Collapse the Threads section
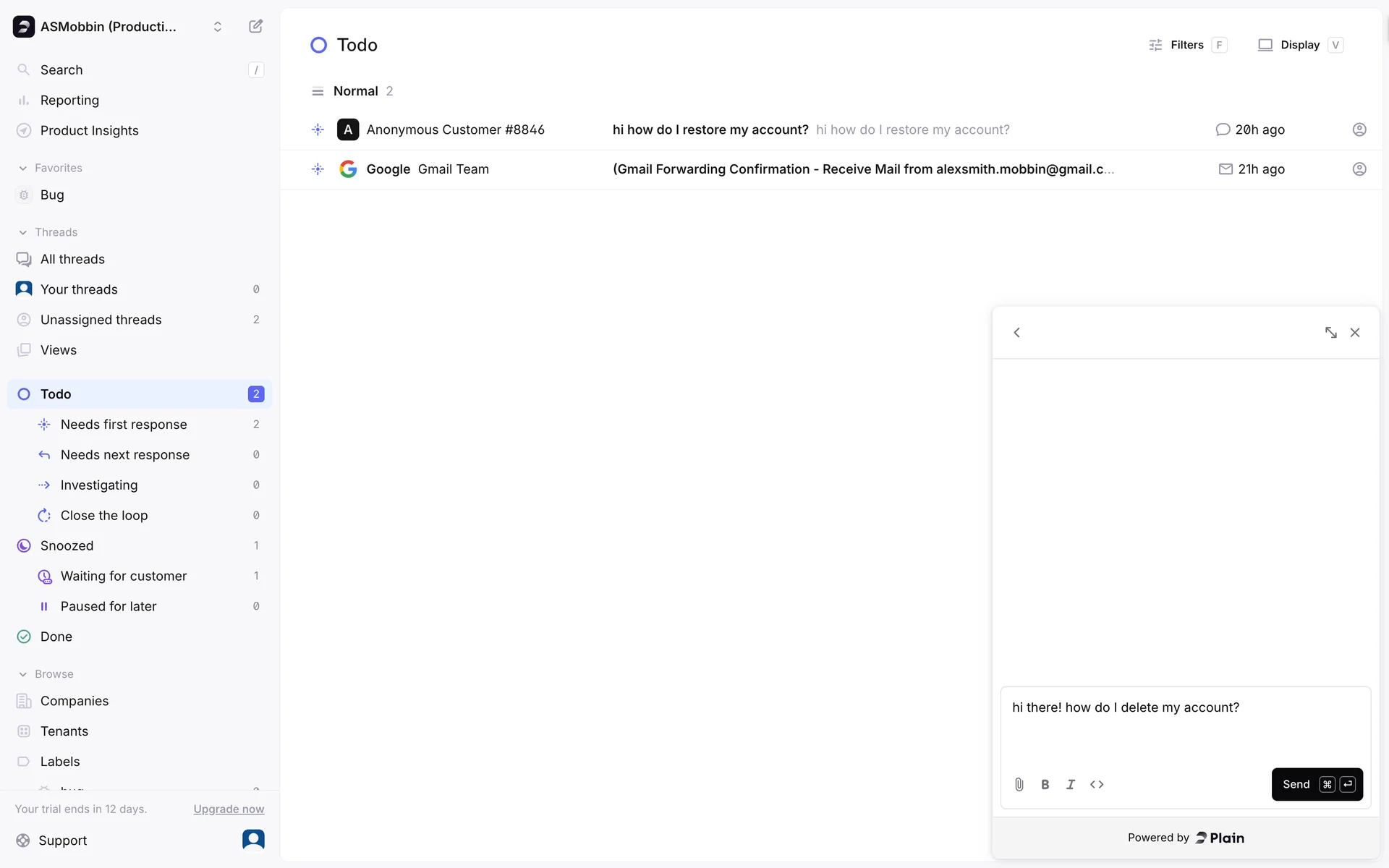The height and width of the screenshot is (868, 1389). coord(23,232)
